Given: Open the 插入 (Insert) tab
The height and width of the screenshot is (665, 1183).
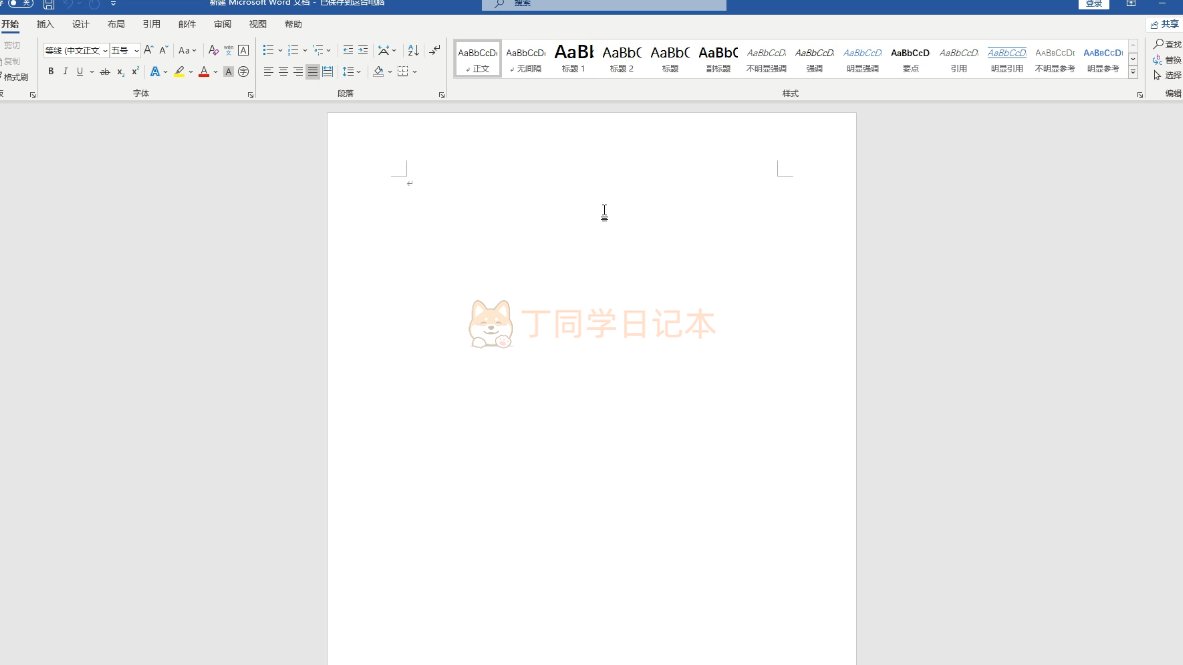Looking at the screenshot, I should pos(45,24).
